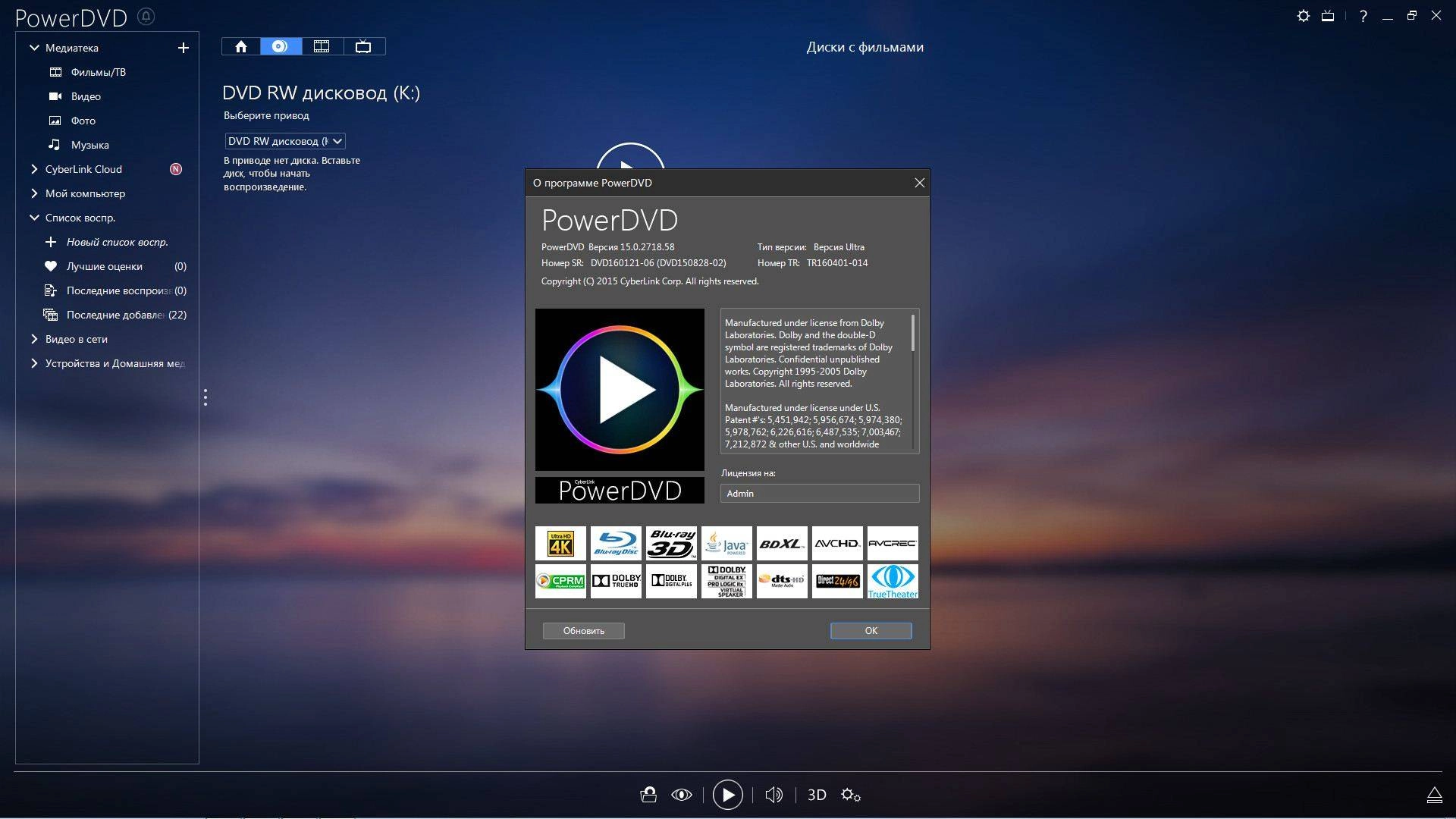Click the Blu-ray 3D logo

(671, 544)
